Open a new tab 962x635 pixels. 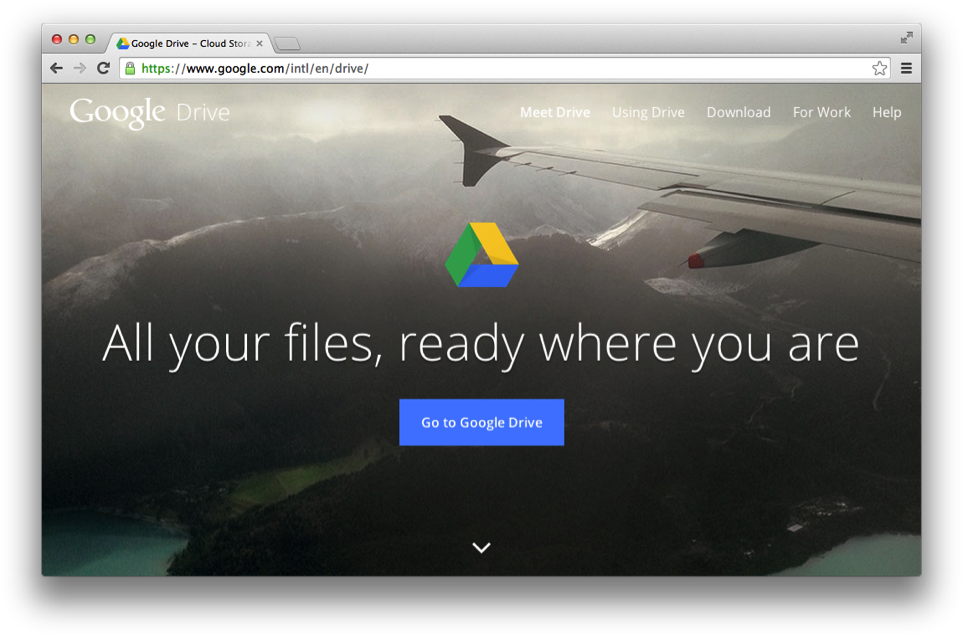(287, 44)
